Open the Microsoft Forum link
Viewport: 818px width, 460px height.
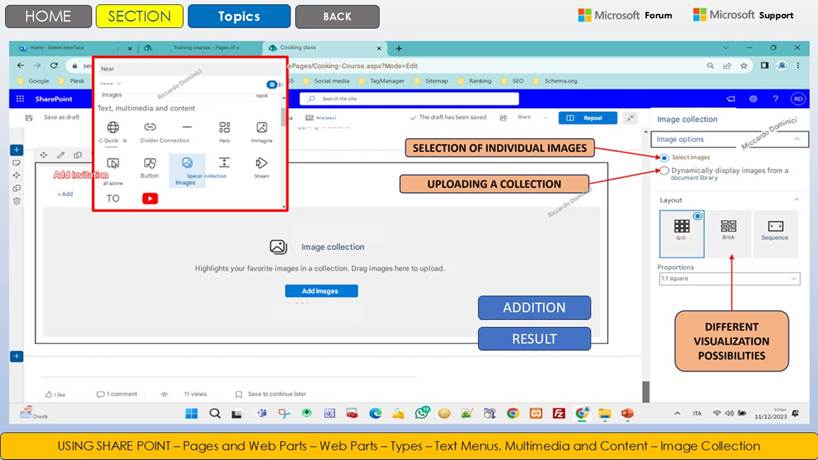625,15
